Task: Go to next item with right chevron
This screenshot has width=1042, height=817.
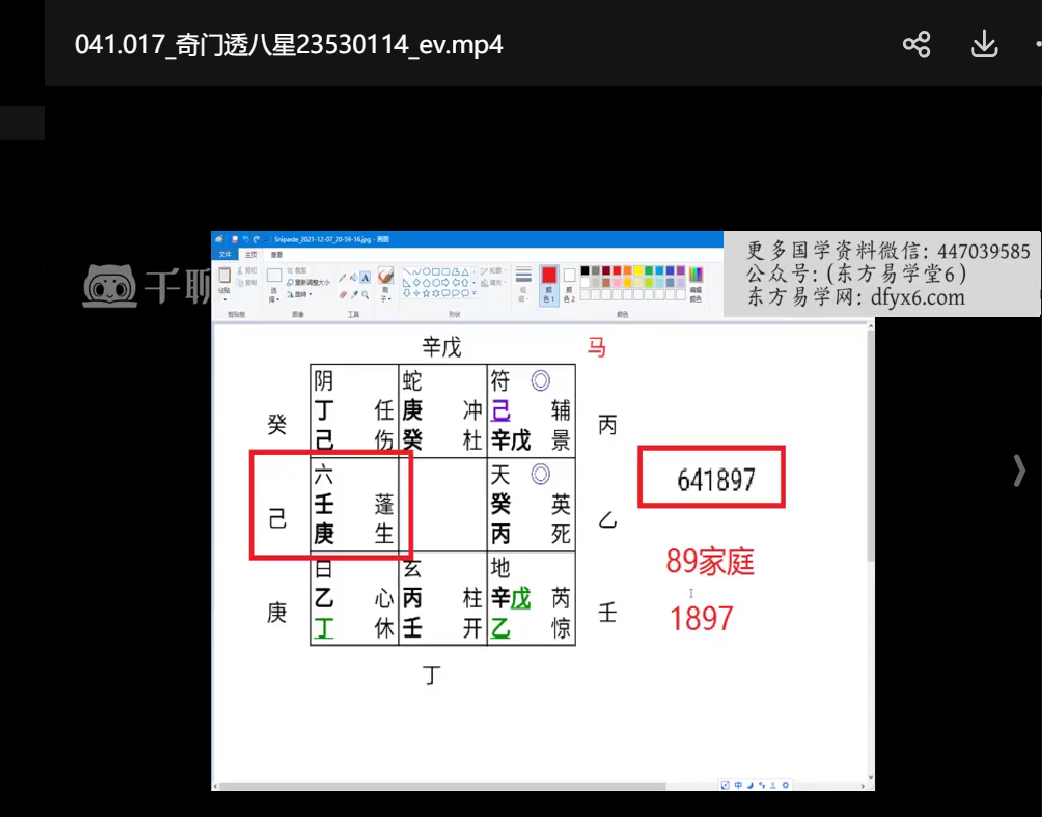Action: pyautogui.click(x=1019, y=470)
